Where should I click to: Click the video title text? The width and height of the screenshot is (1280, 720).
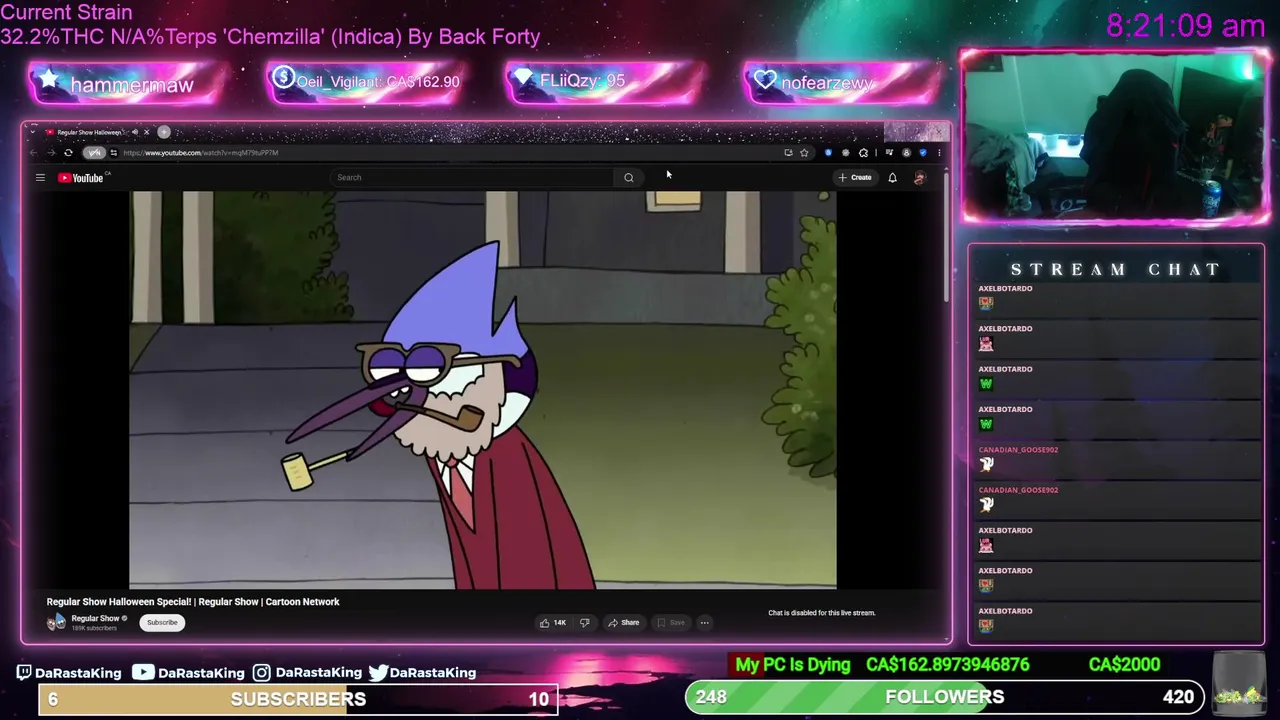click(193, 602)
